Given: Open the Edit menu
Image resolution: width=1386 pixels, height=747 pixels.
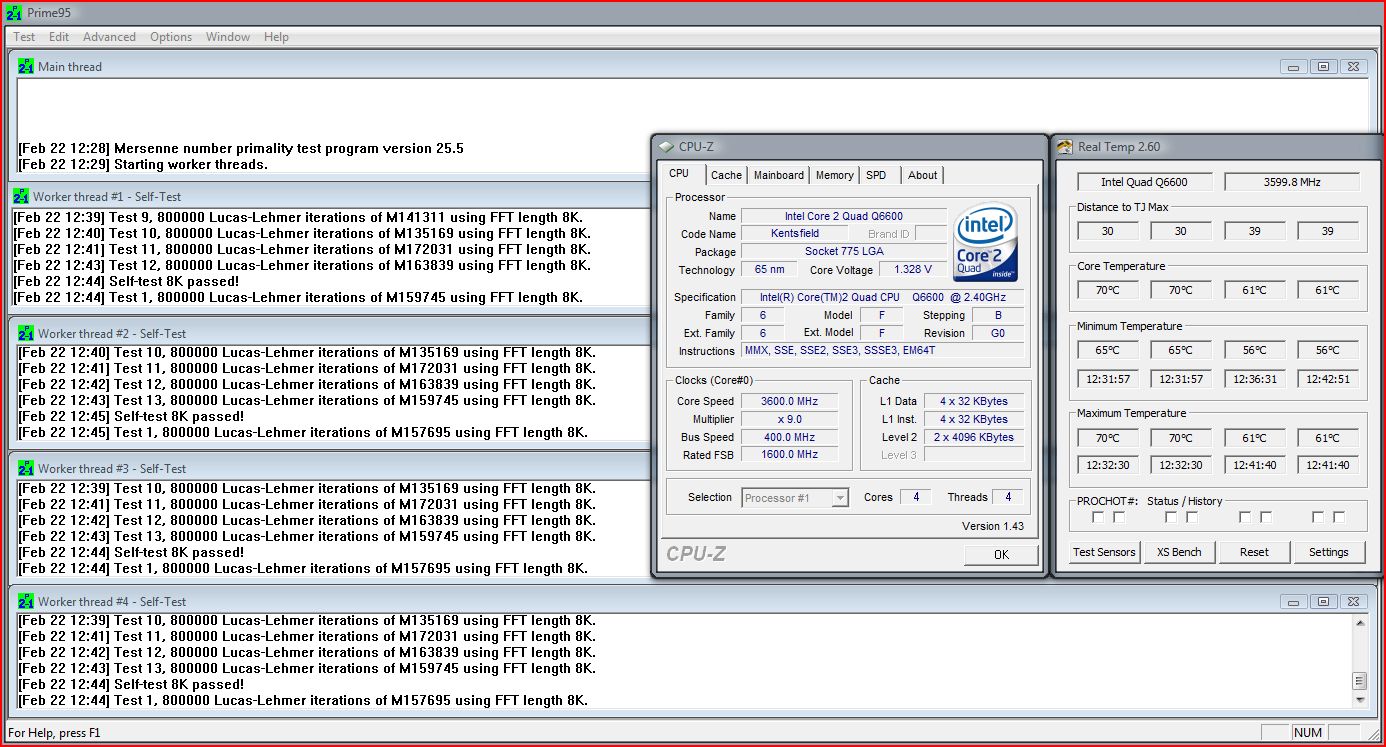Looking at the screenshot, I should (x=59, y=37).
